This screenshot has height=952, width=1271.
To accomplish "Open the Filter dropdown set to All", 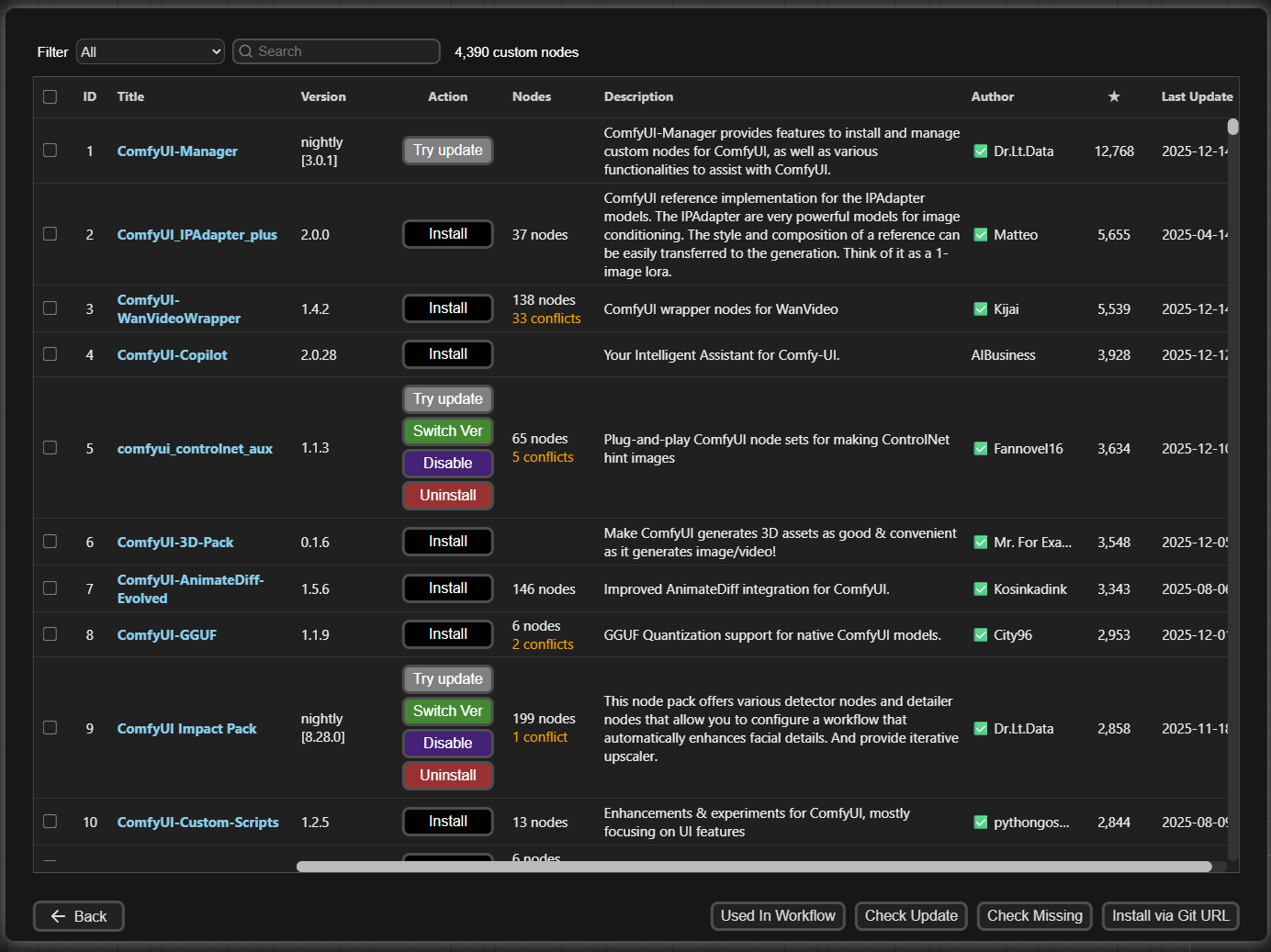I will click(x=151, y=51).
